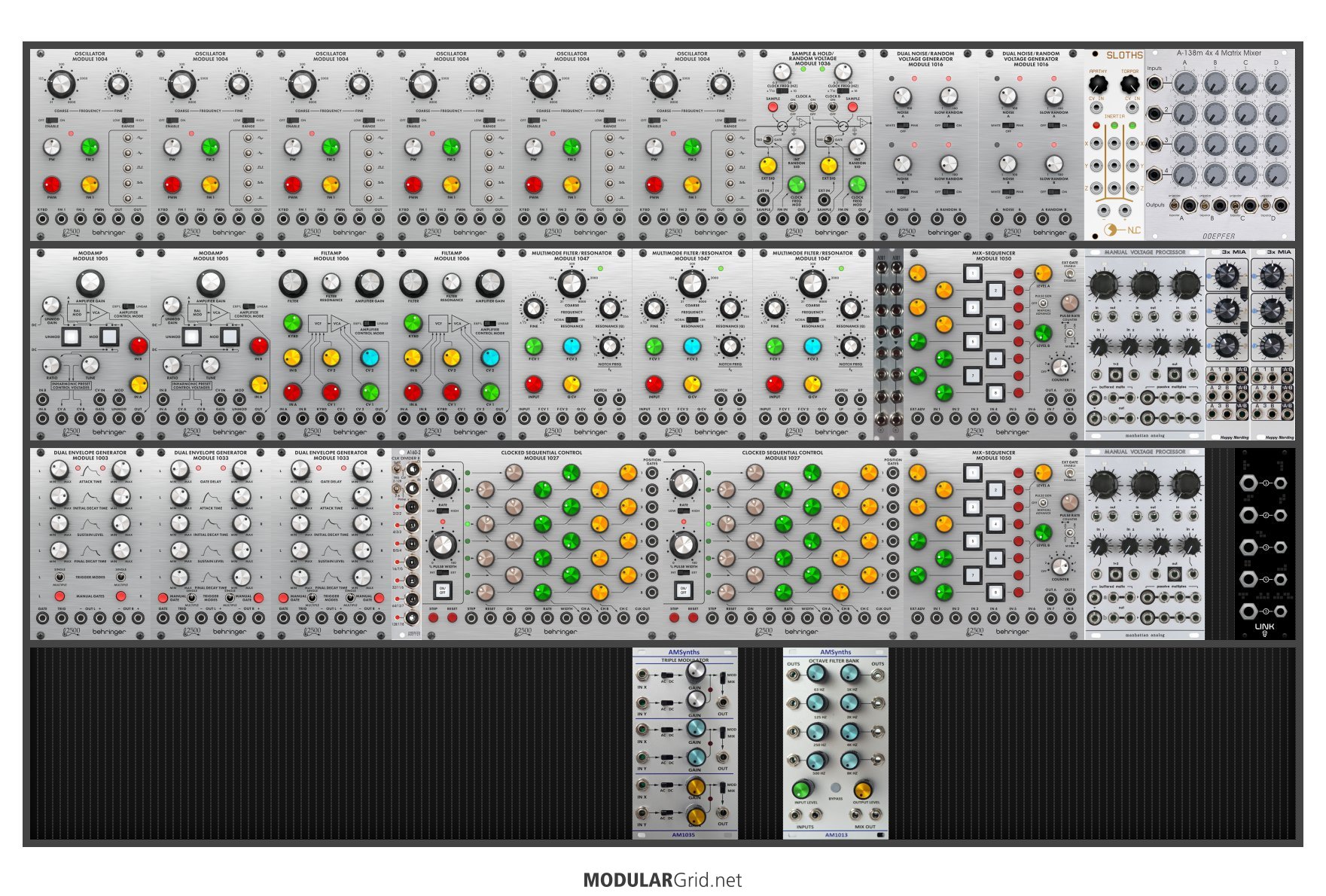
Task: Click the Doepfer logo on Matrix Mixer
Action: [x=1218, y=236]
